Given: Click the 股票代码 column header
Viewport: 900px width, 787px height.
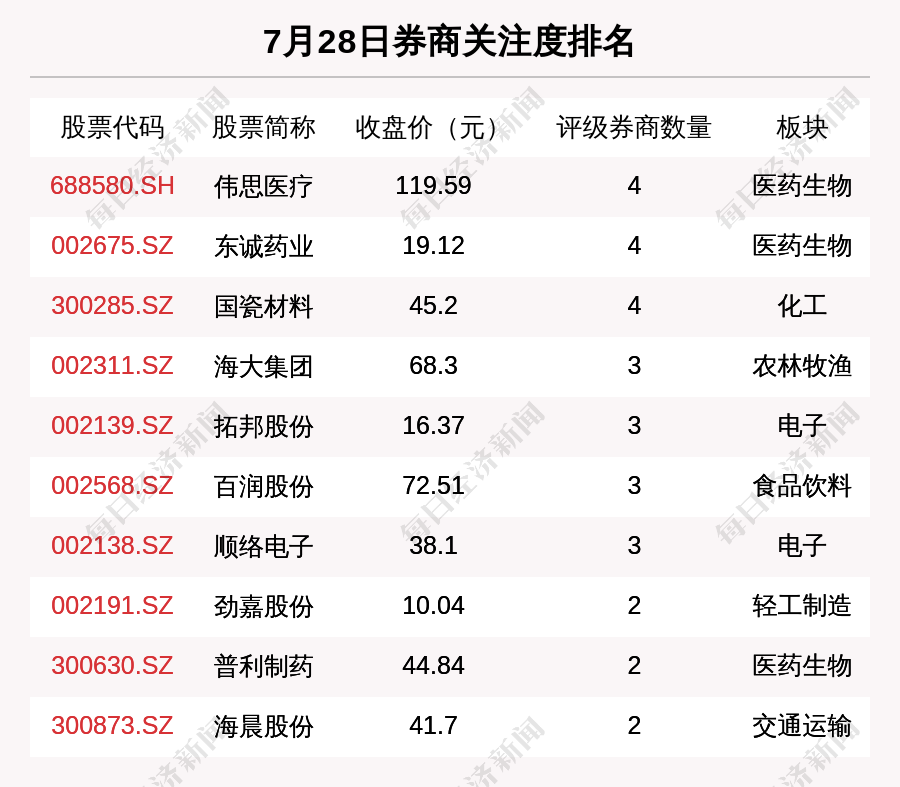Looking at the screenshot, I should click(x=112, y=128).
